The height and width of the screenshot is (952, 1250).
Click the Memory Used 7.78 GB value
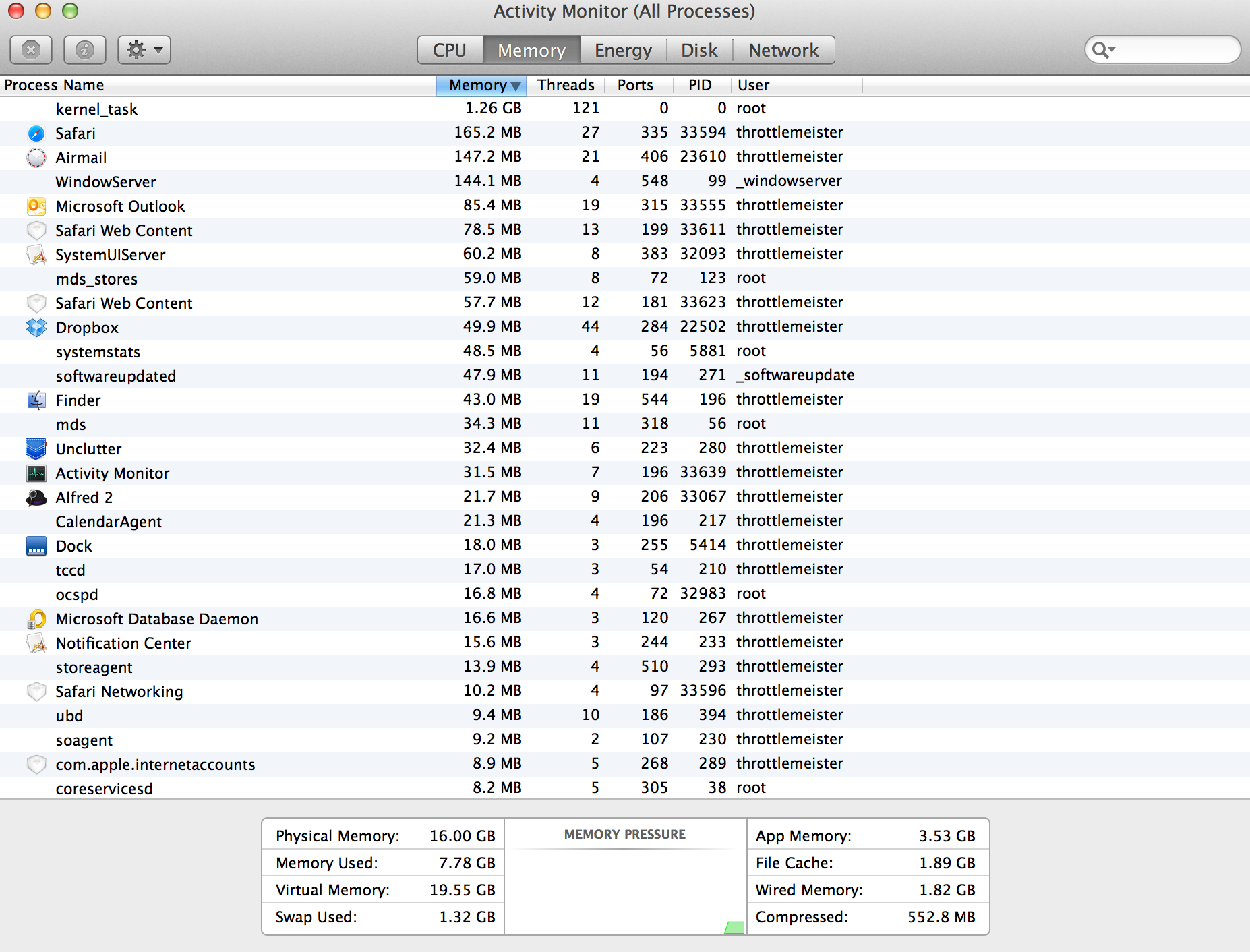click(467, 863)
